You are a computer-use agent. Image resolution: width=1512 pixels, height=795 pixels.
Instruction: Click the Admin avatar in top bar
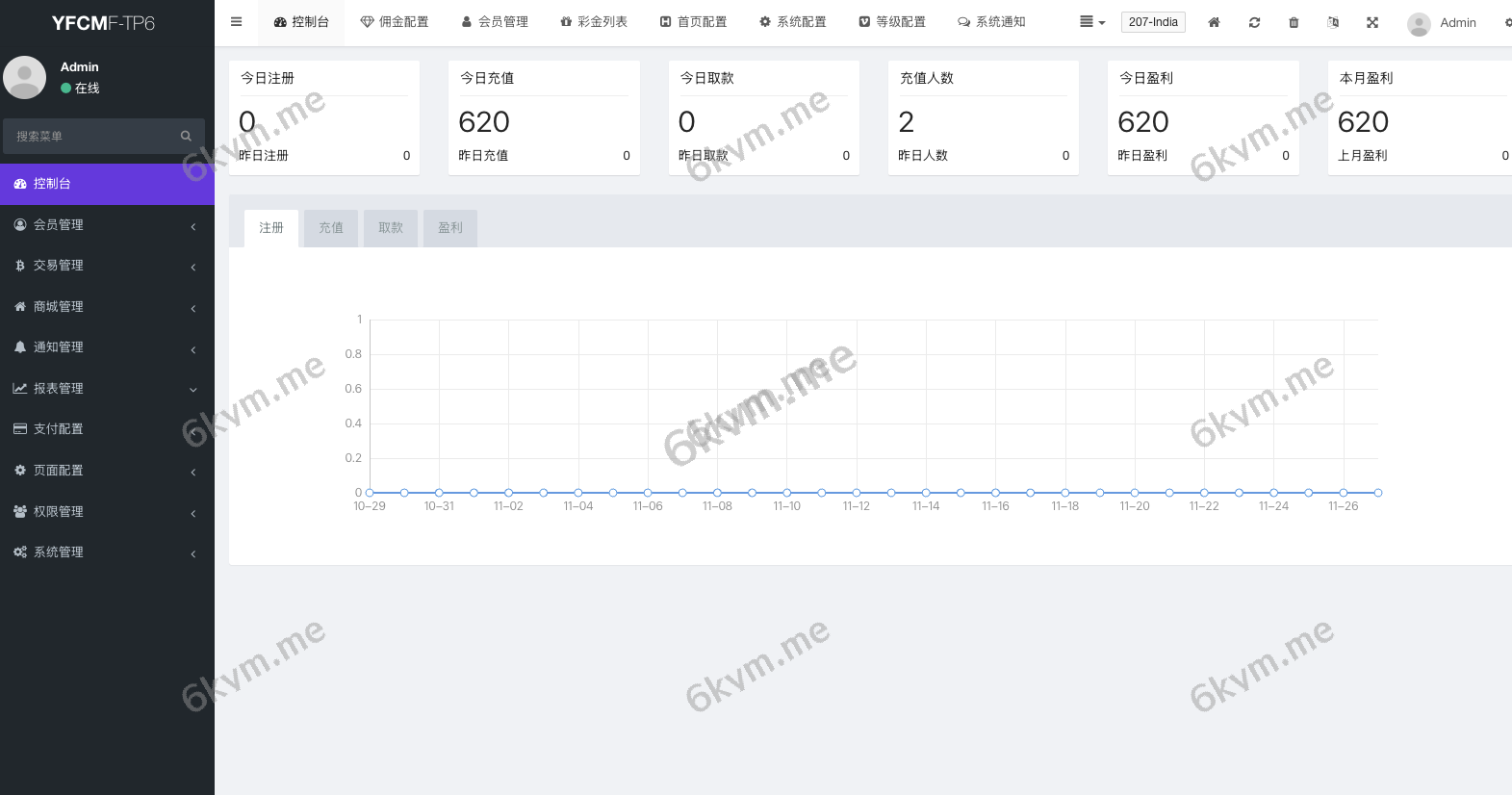(1418, 23)
